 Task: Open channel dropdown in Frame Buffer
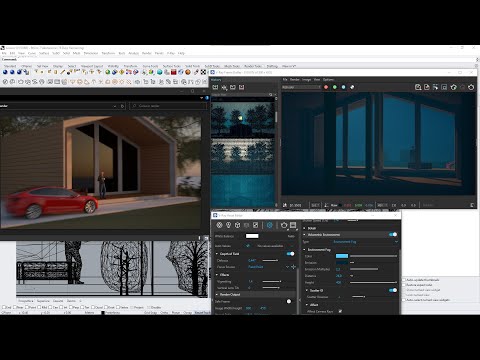click(x=301, y=87)
